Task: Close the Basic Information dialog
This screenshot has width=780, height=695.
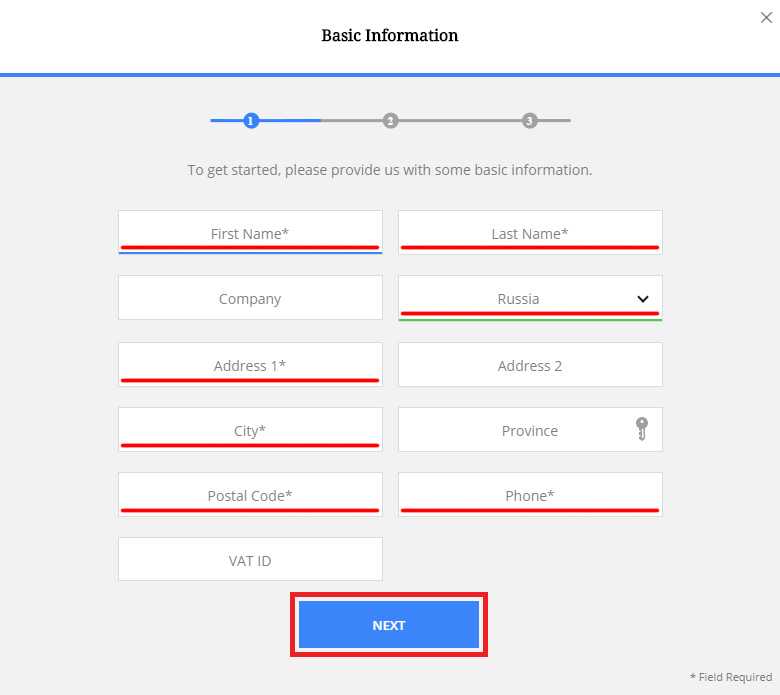Action: coord(766,18)
